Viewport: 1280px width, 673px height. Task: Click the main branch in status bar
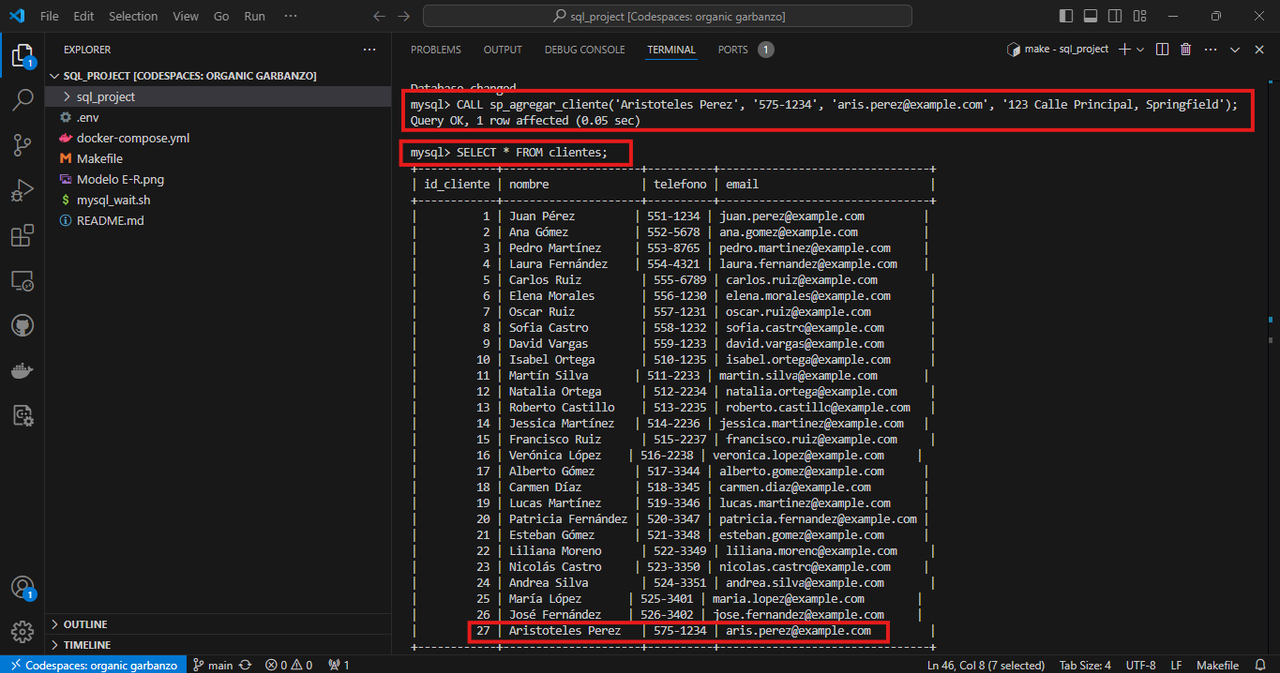point(213,665)
